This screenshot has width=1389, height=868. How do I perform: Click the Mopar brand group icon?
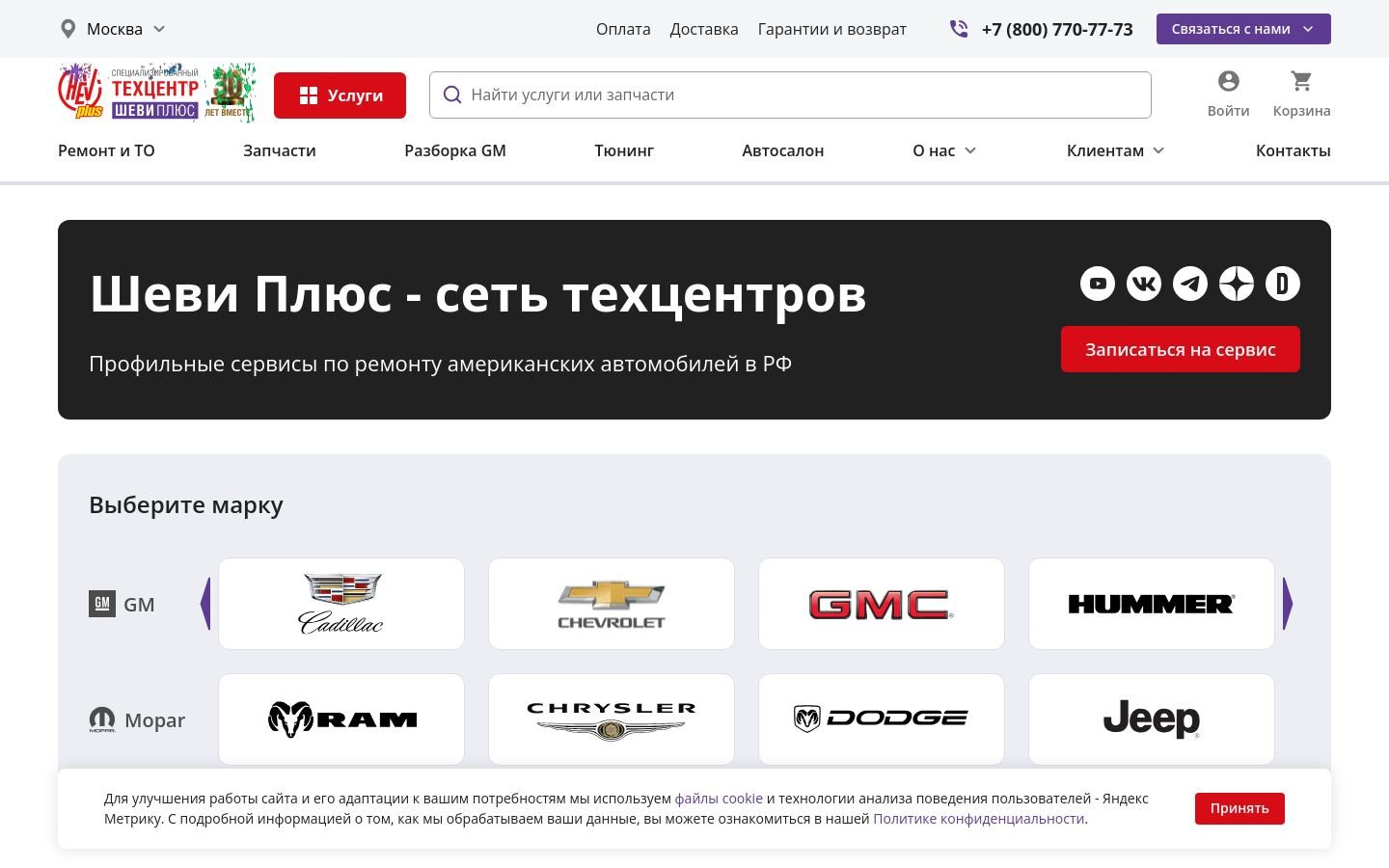[102, 719]
